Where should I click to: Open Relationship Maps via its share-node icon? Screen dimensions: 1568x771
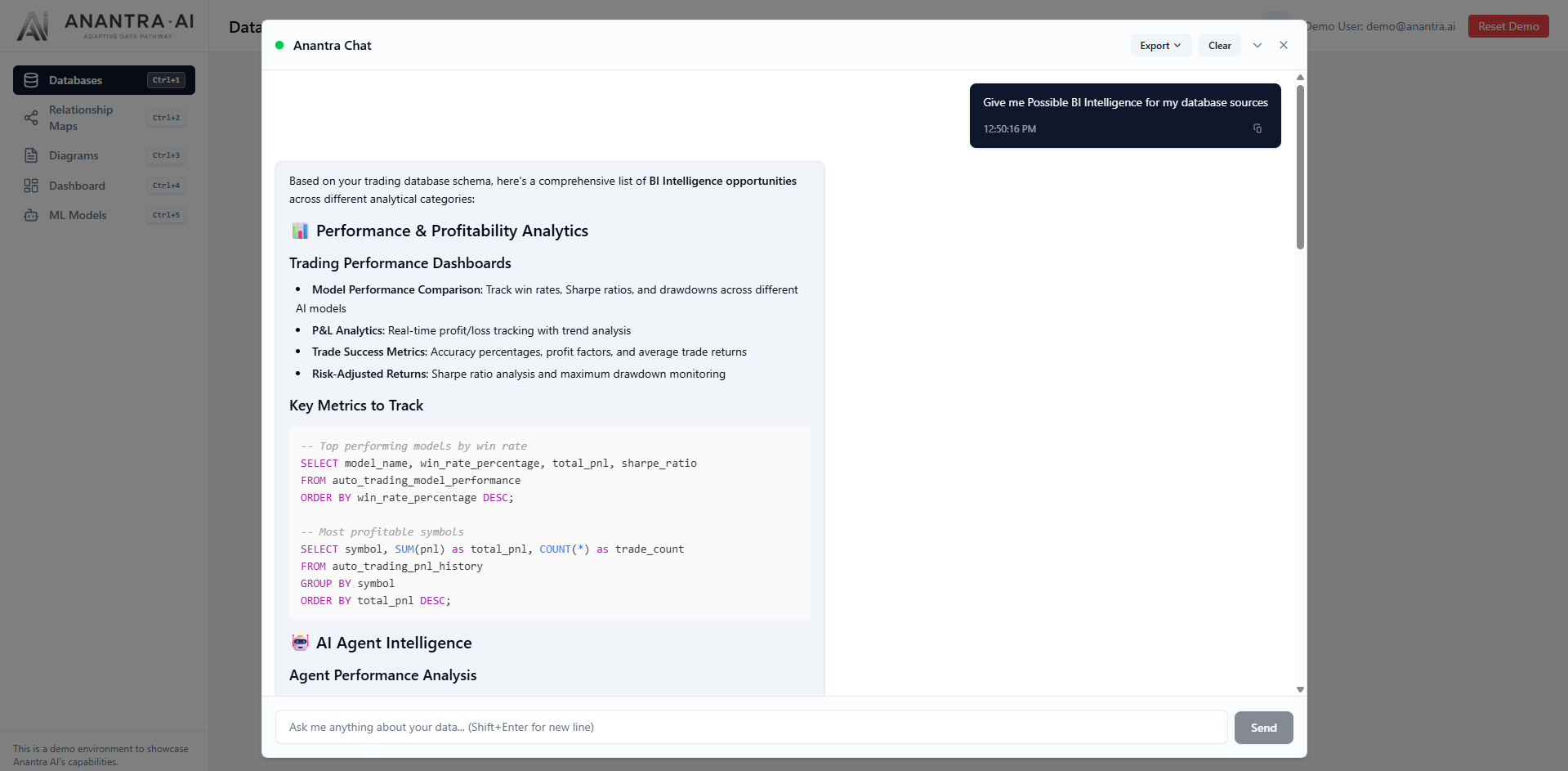point(31,118)
